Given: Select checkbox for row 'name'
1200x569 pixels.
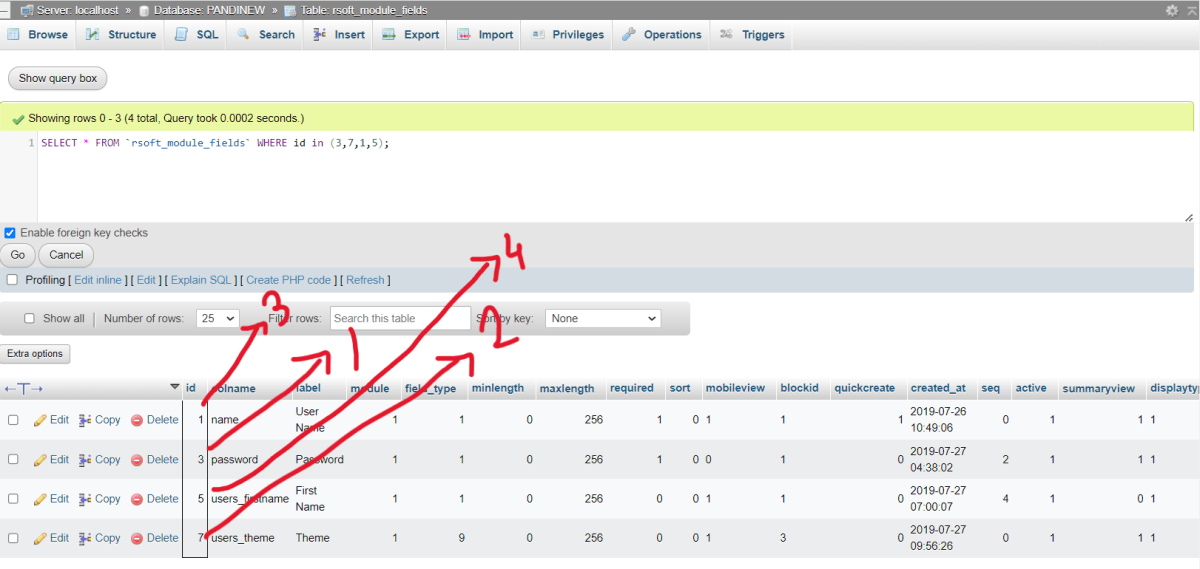Looking at the screenshot, I should (13, 420).
